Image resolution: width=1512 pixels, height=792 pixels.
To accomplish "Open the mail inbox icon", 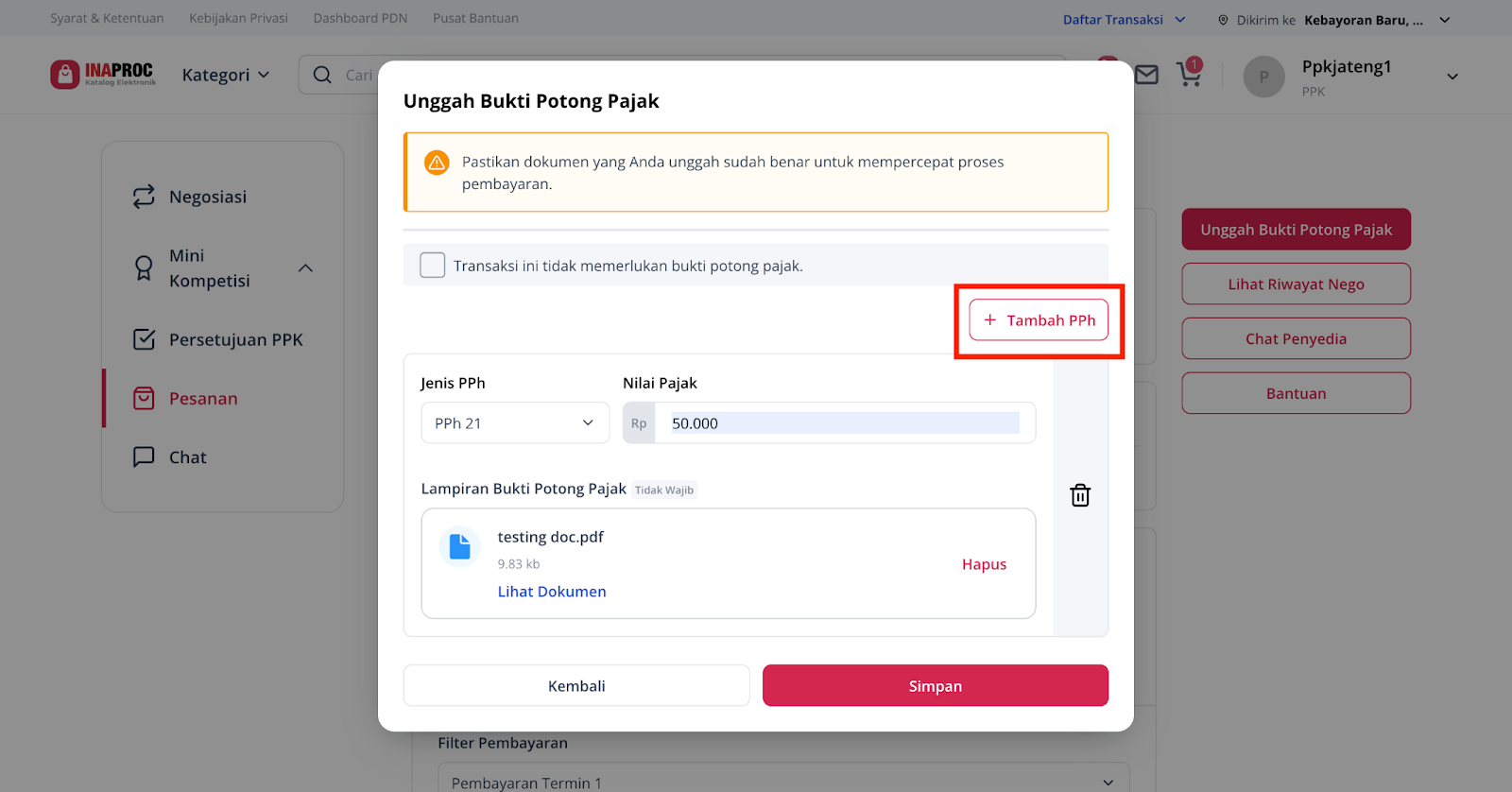I will [x=1146, y=75].
